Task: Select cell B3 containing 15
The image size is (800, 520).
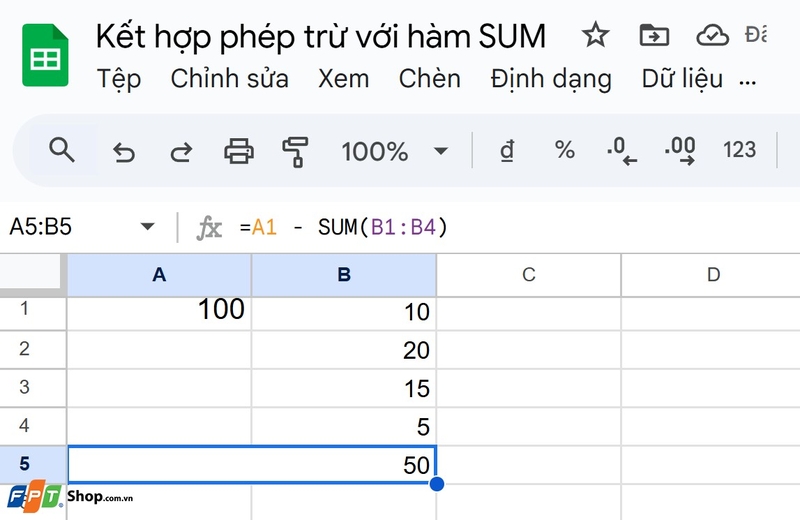Action: pos(344,388)
